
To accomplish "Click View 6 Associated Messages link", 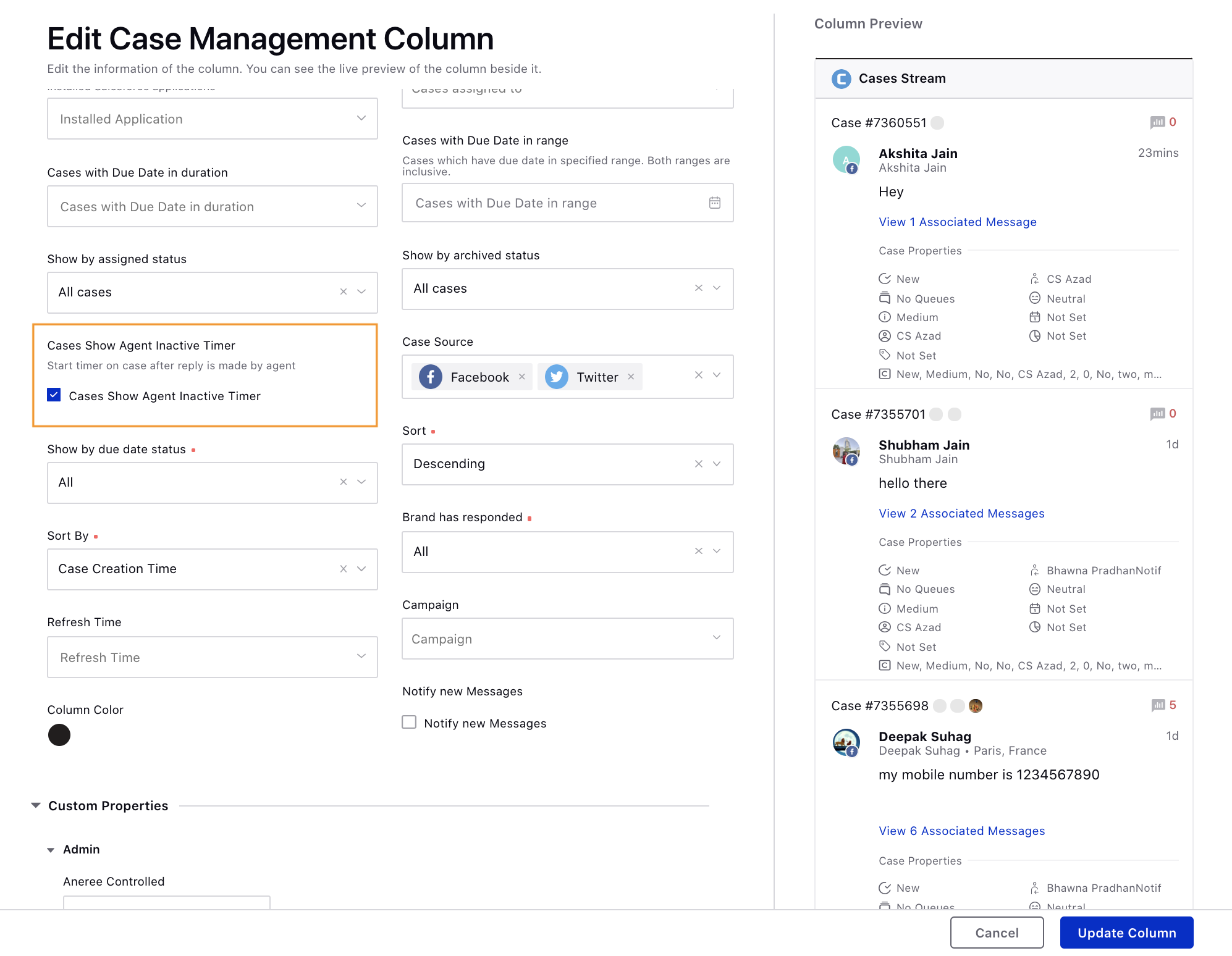I will (961, 830).
